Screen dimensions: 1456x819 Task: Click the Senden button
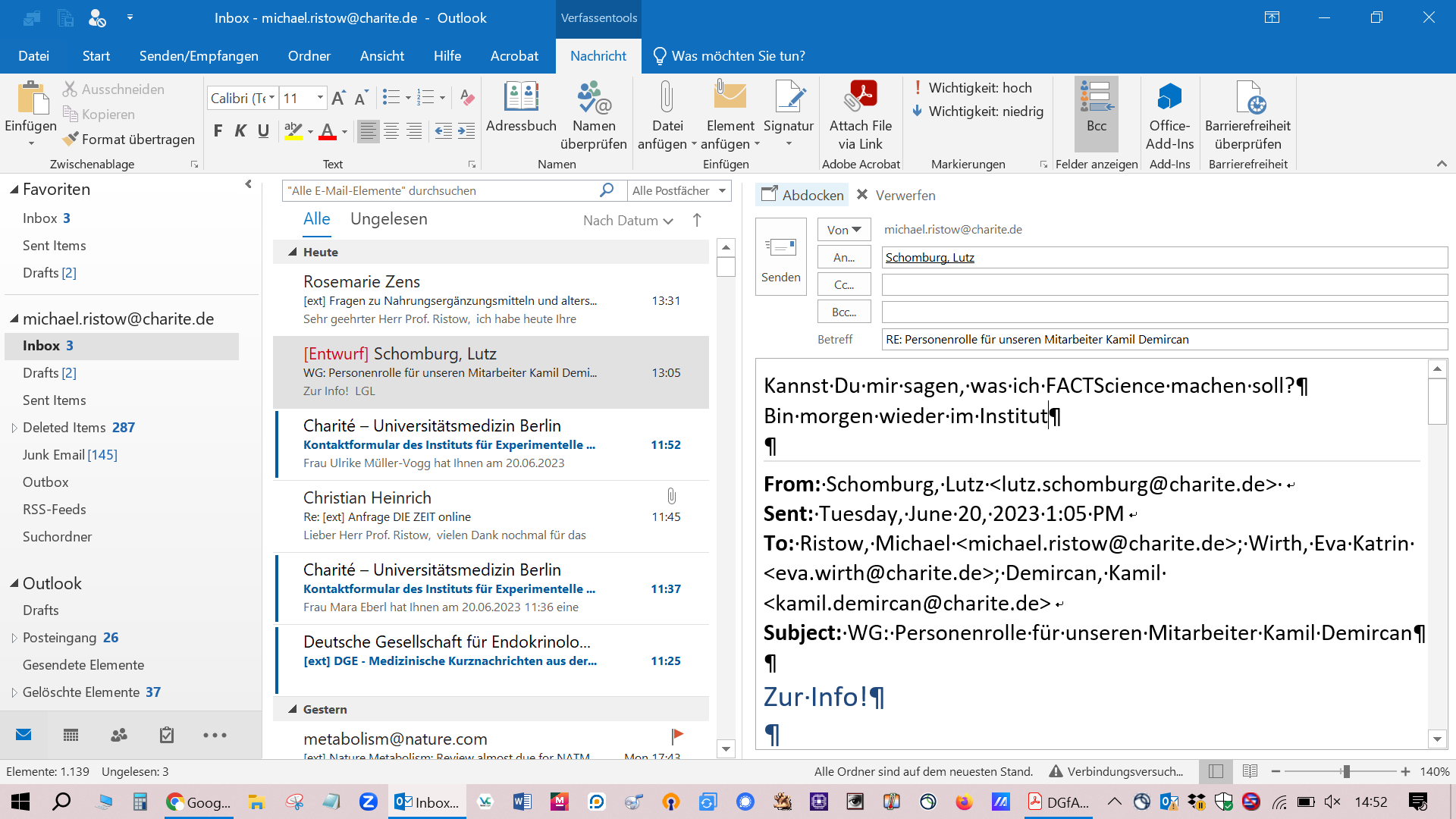tap(780, 256)
